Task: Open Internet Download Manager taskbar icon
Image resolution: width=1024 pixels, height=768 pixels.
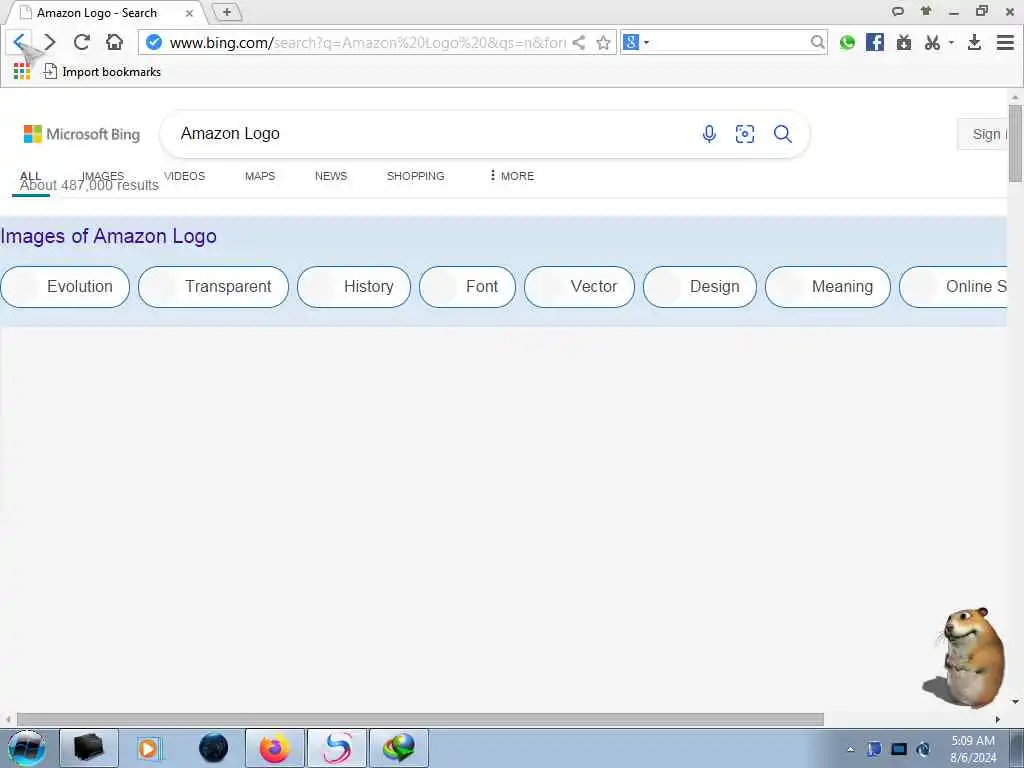Action: tap(399, 748)
